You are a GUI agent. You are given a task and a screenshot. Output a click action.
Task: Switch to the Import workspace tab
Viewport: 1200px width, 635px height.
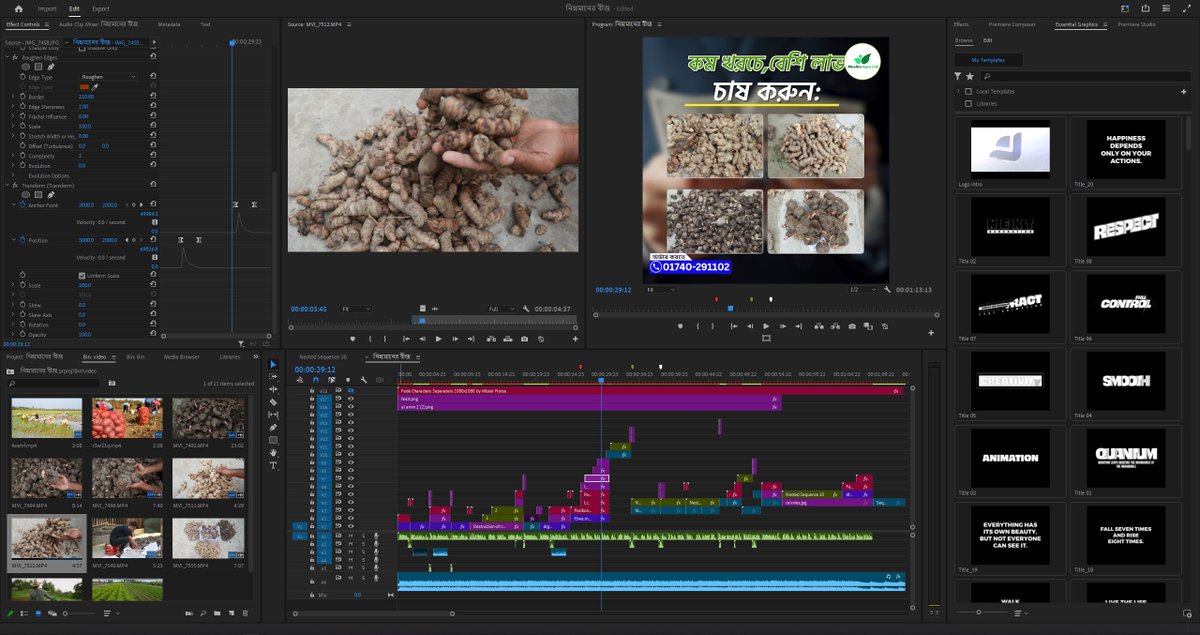[x=47, y=8]
